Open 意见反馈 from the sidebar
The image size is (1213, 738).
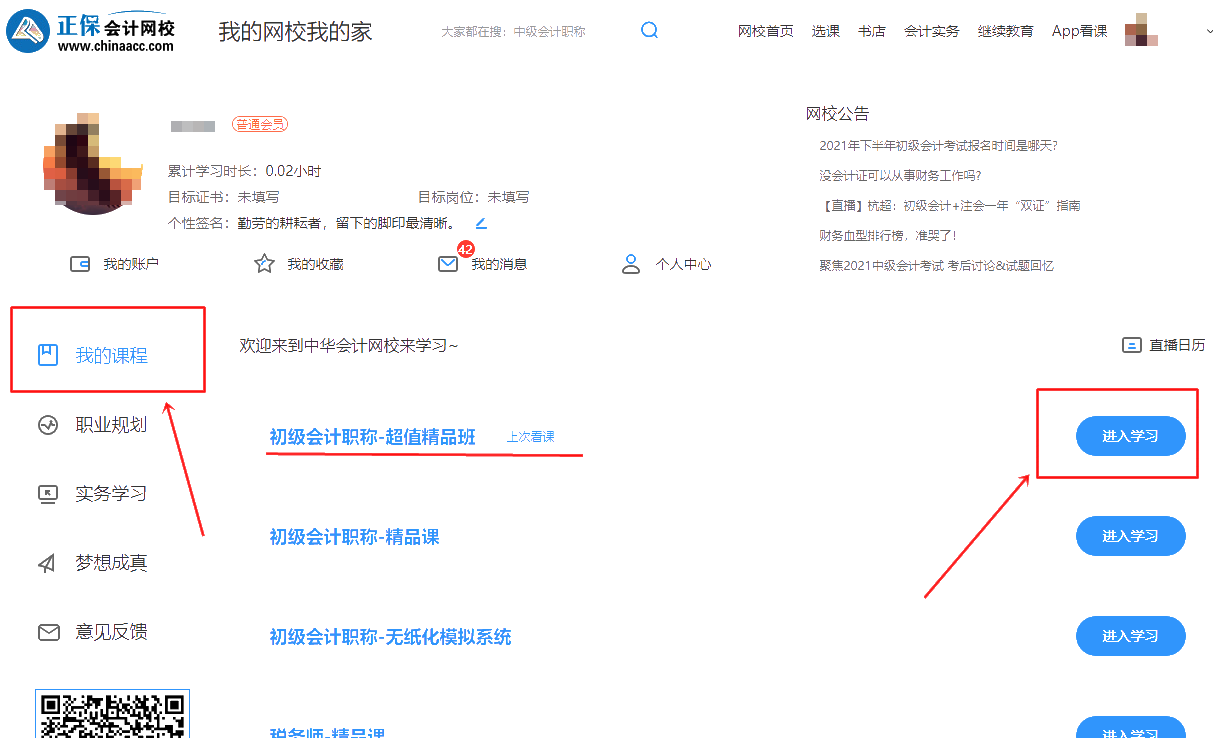pos(111,632)
